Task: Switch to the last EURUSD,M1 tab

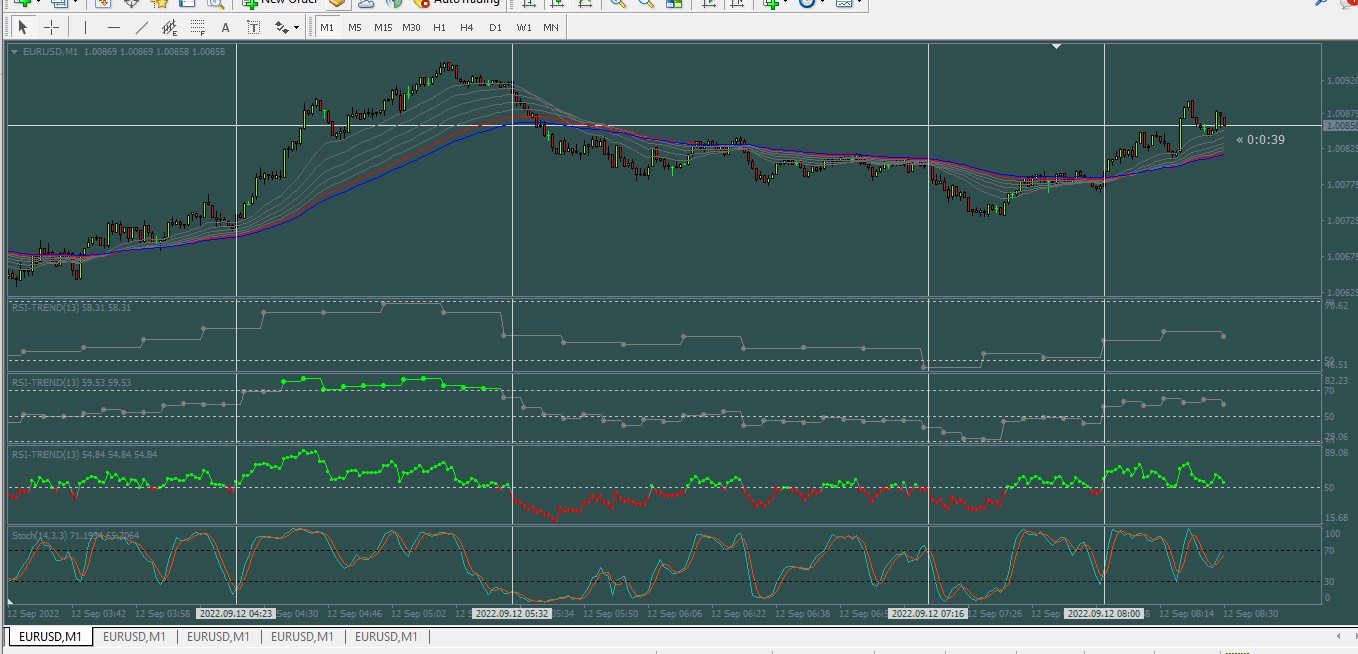Action: (386, 636)
